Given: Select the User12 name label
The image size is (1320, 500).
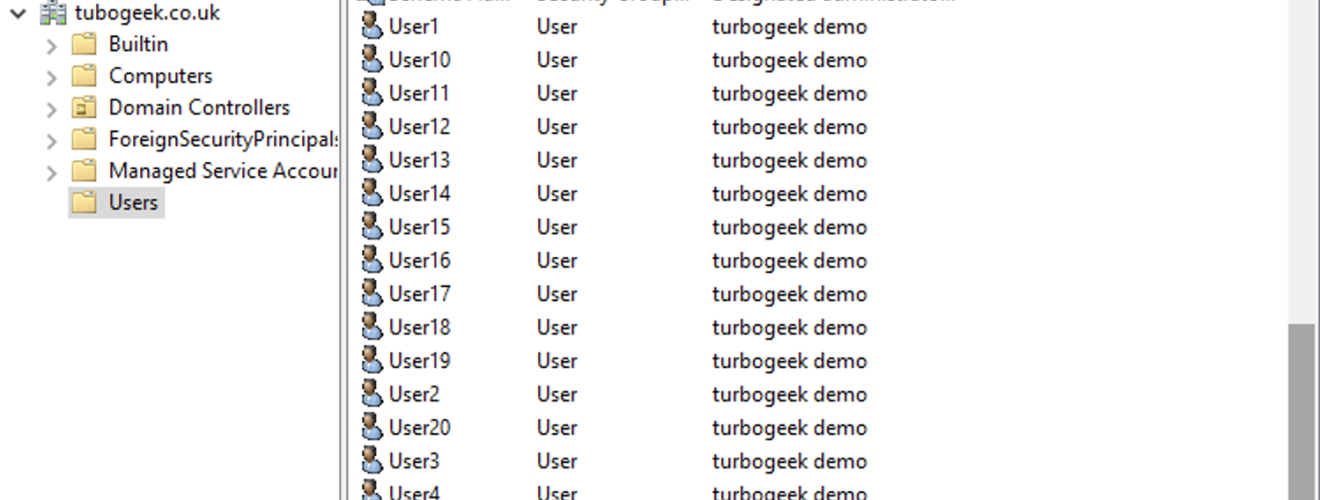Looking at the screenshot, I should pos(419,127).
